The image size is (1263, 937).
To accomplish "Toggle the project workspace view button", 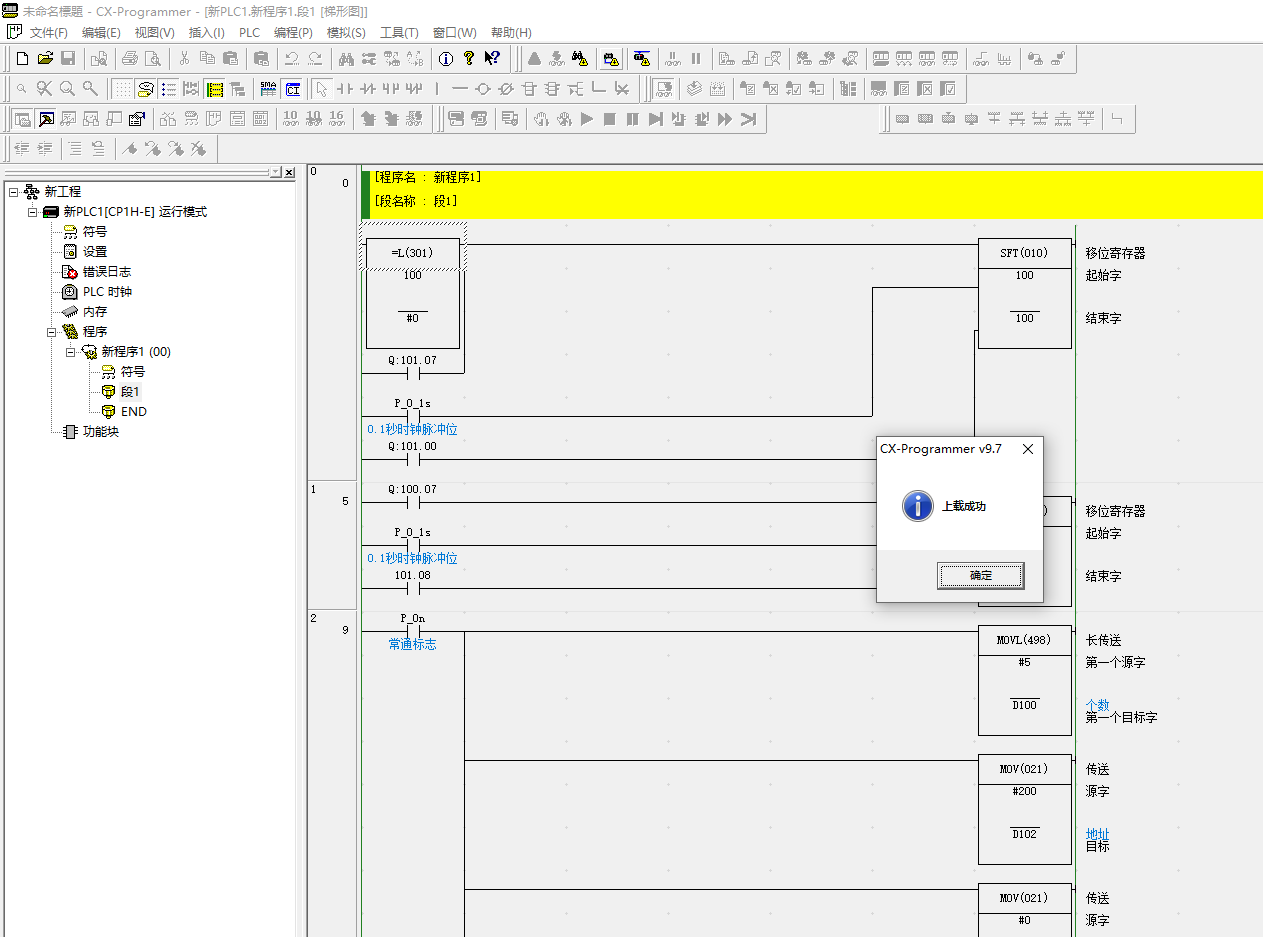I will tap(22, 119).
